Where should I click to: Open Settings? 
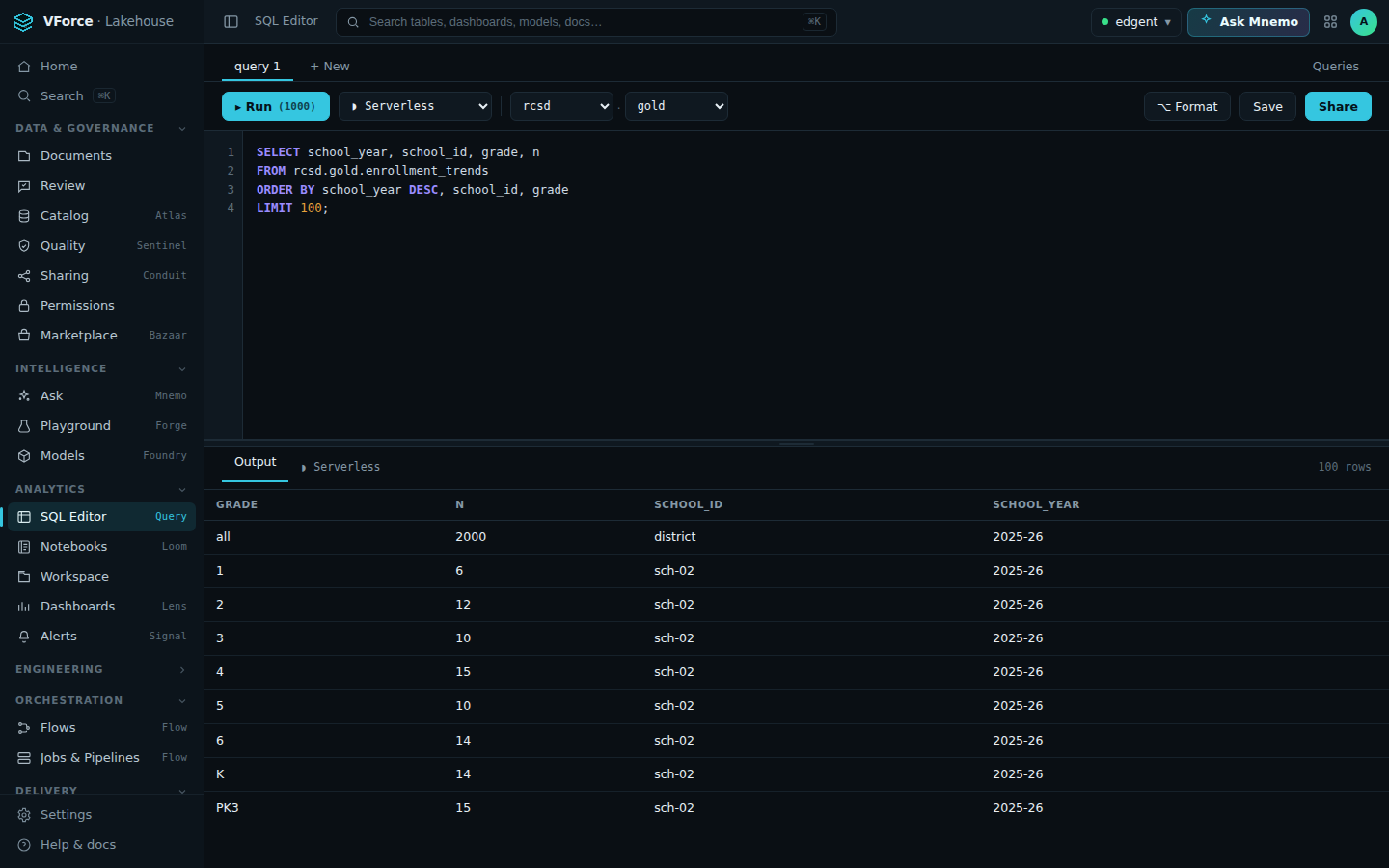coord(101,814)
